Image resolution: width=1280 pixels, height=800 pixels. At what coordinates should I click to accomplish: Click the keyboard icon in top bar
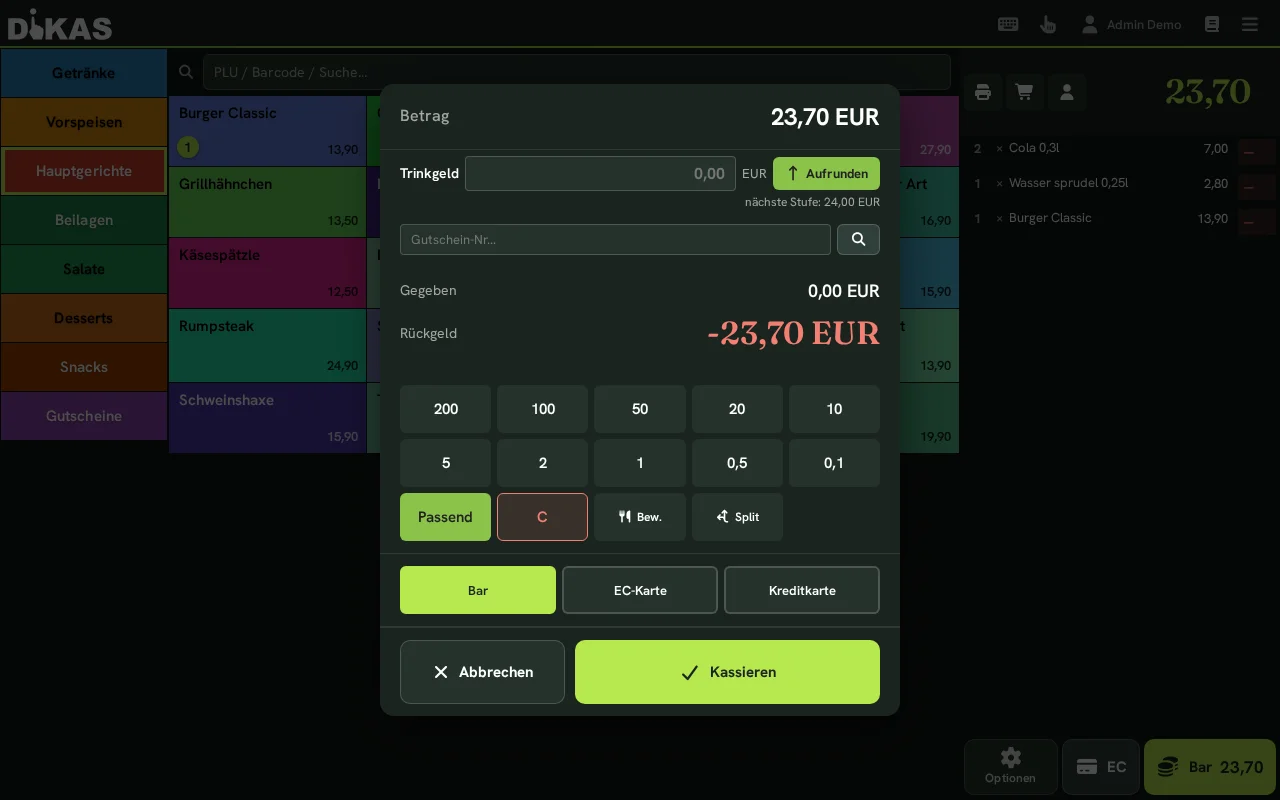coord(1008,24)
